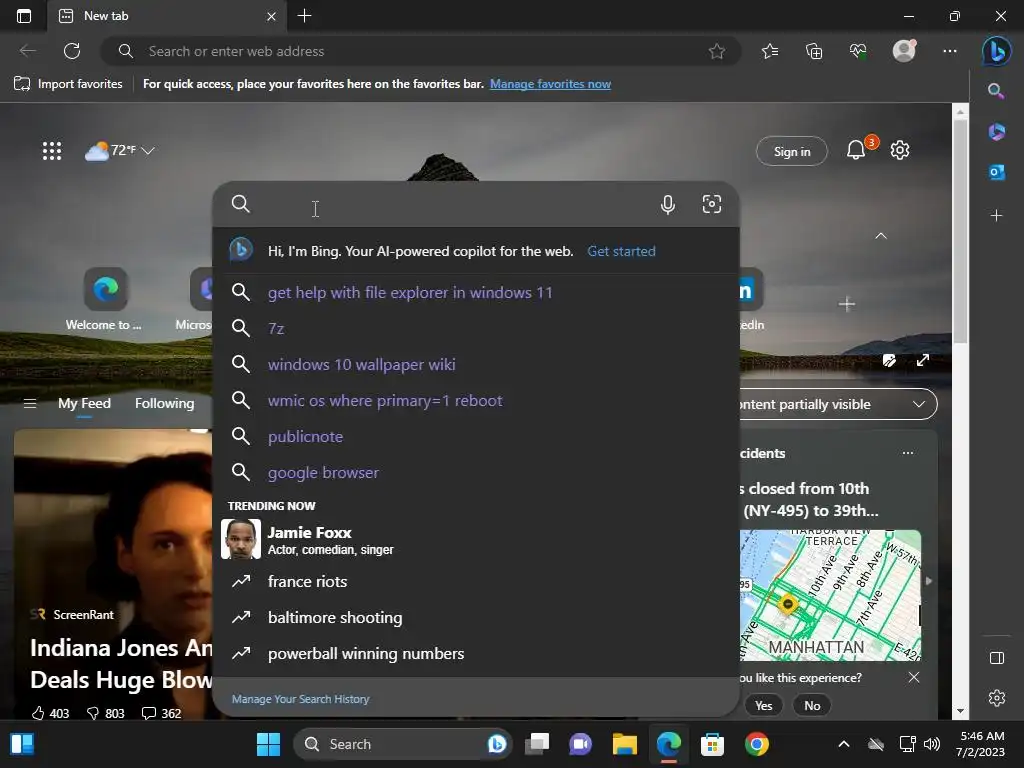Click the Sign in button
Screen dimensions: 1024x768
(792, 152)
